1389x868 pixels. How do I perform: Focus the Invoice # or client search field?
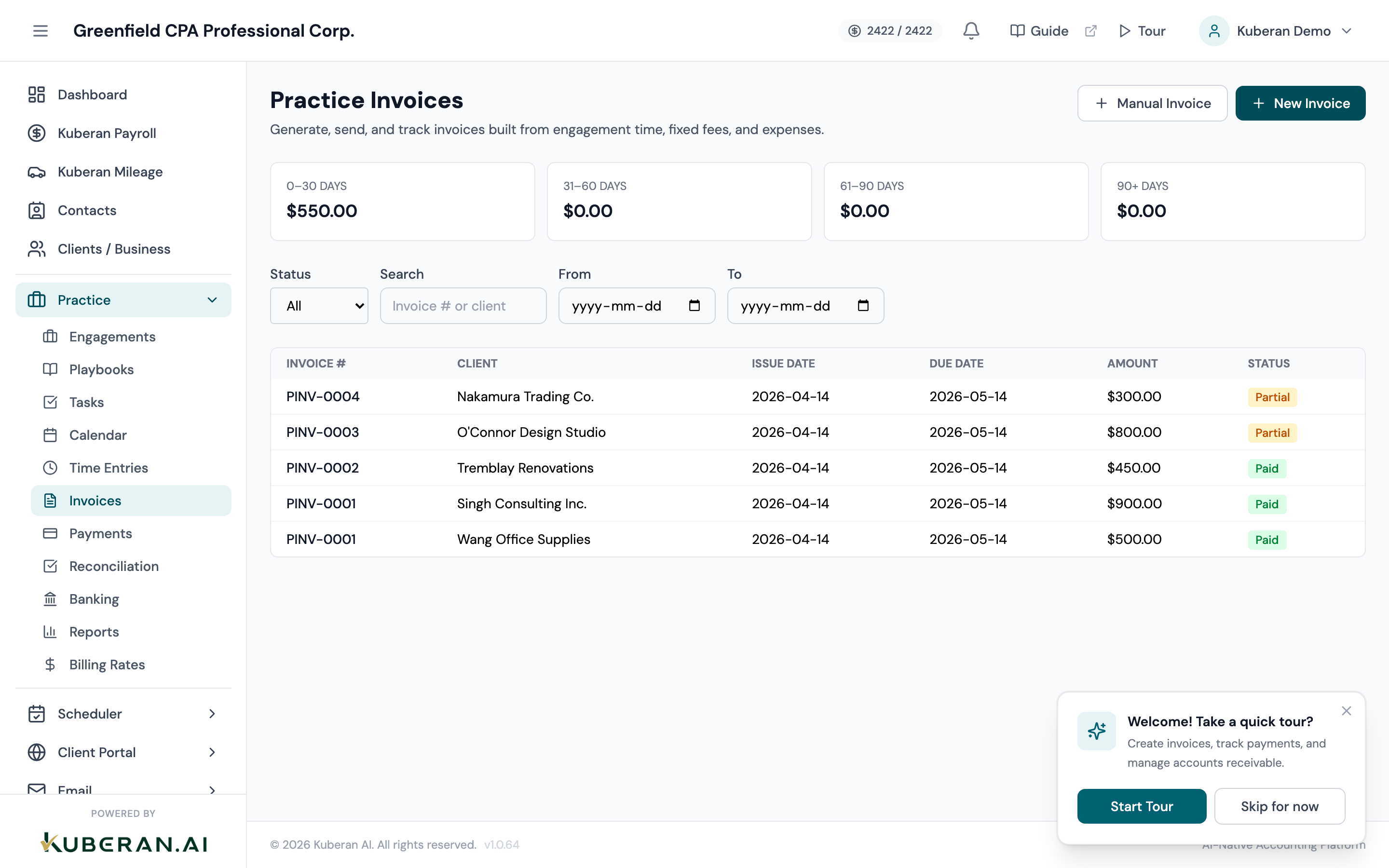click(x=463, y=305)
